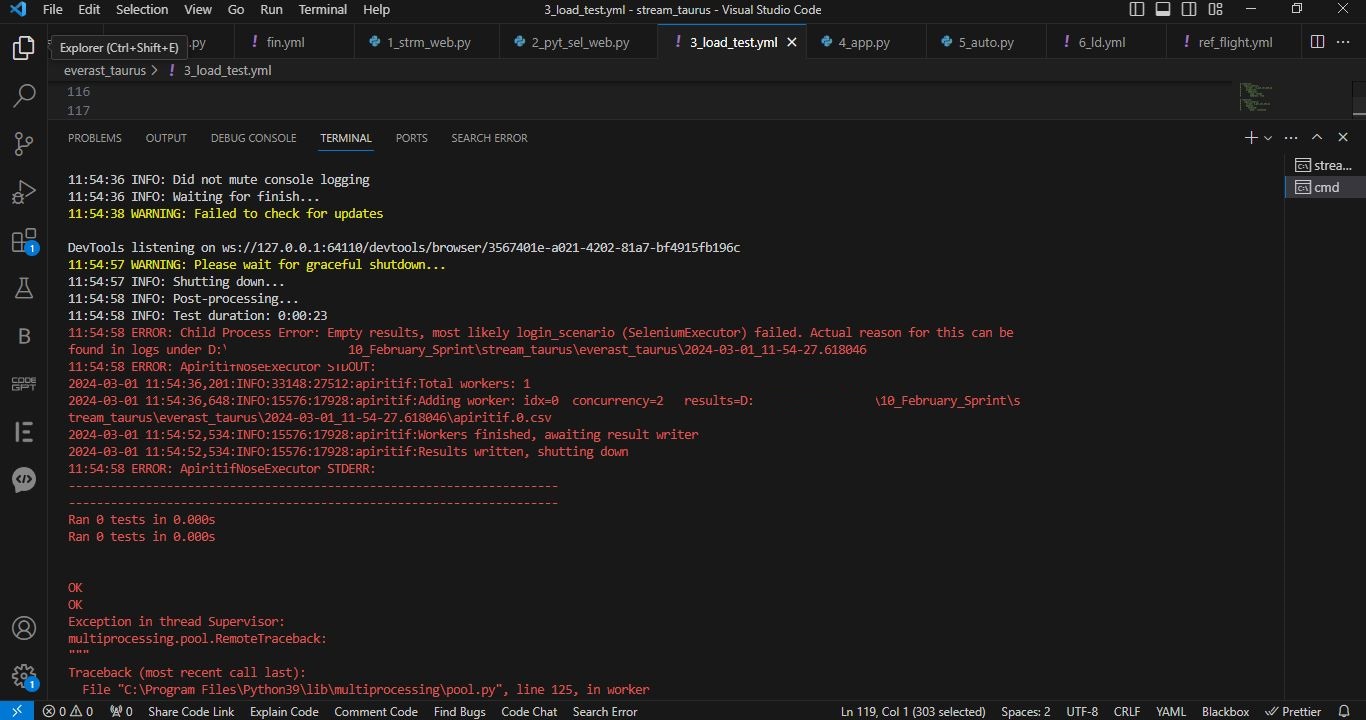
Task: Click the remote window indicator in status bar
Action: 17,711
